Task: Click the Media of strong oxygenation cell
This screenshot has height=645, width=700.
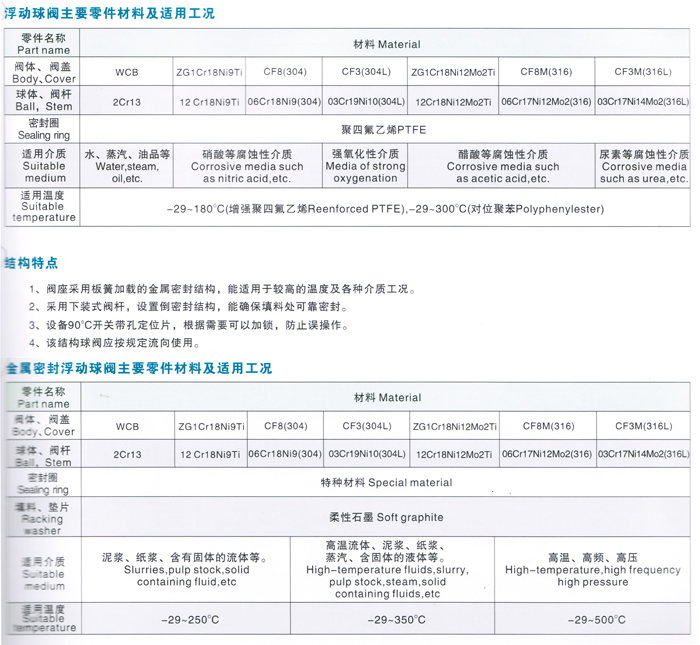Action: pyautogui.click(x=365, y=166)
